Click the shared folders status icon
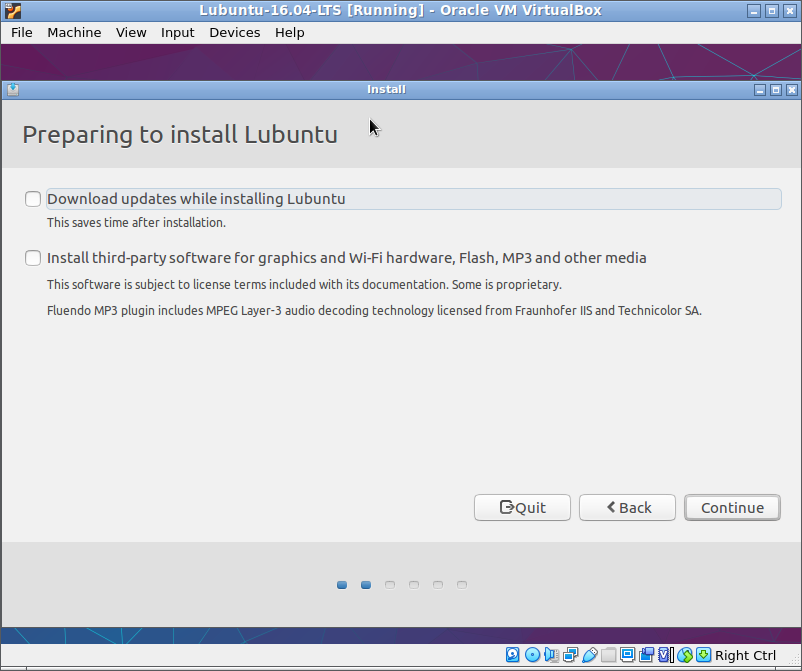802x671 pixels. [x=609, y=655]
